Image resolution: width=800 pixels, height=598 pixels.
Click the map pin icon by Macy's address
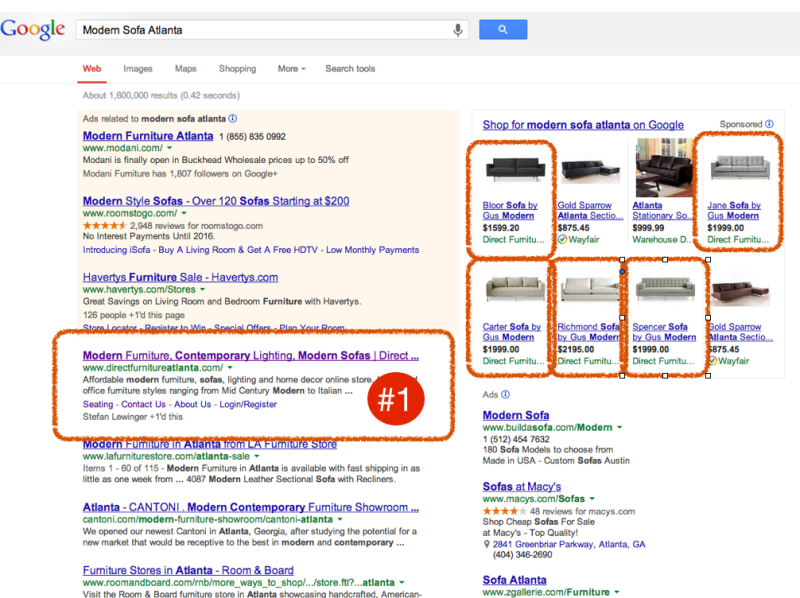click(487, 544)
